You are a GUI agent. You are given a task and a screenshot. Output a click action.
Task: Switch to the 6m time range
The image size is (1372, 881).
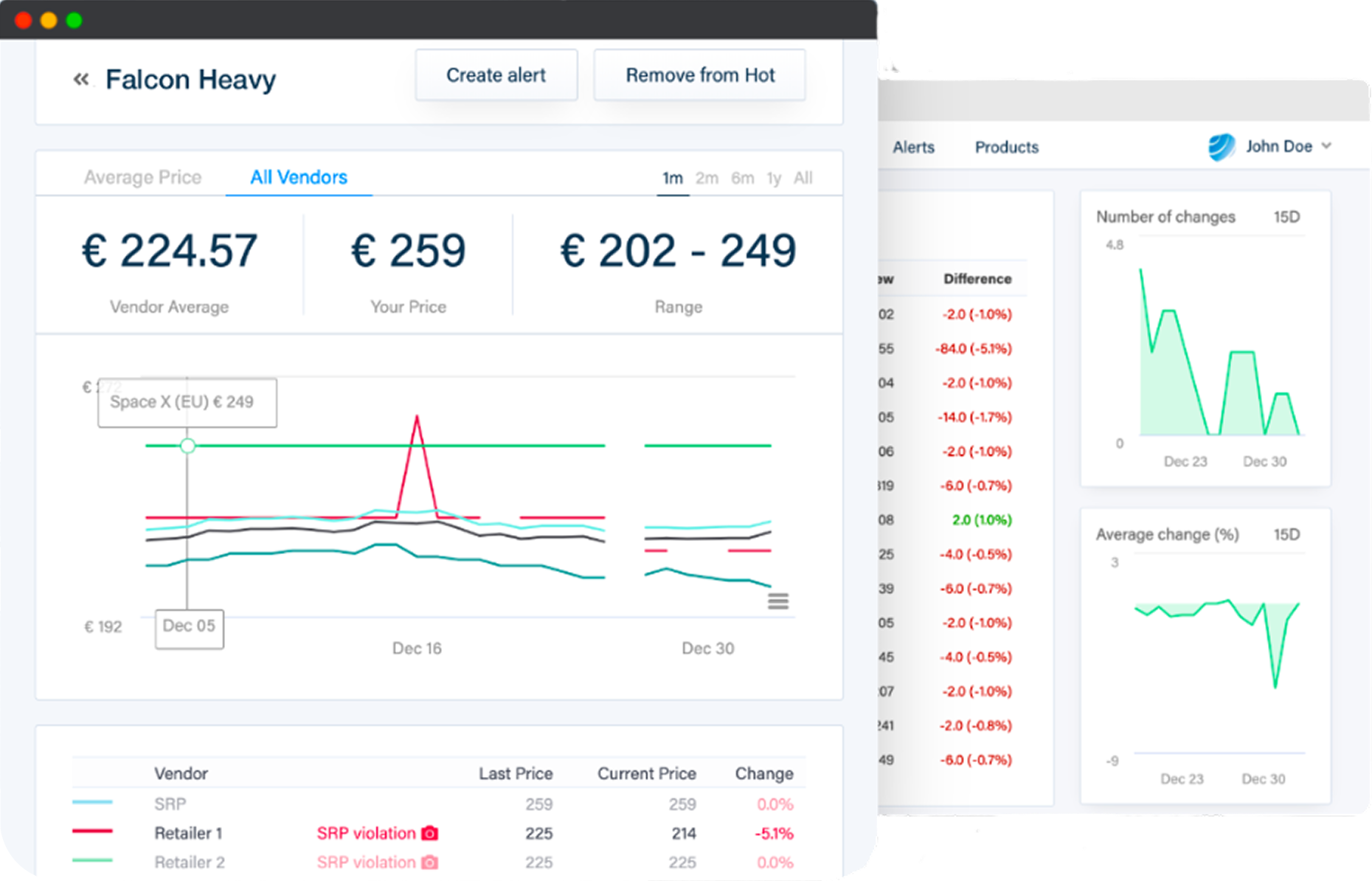coord(742,177)
